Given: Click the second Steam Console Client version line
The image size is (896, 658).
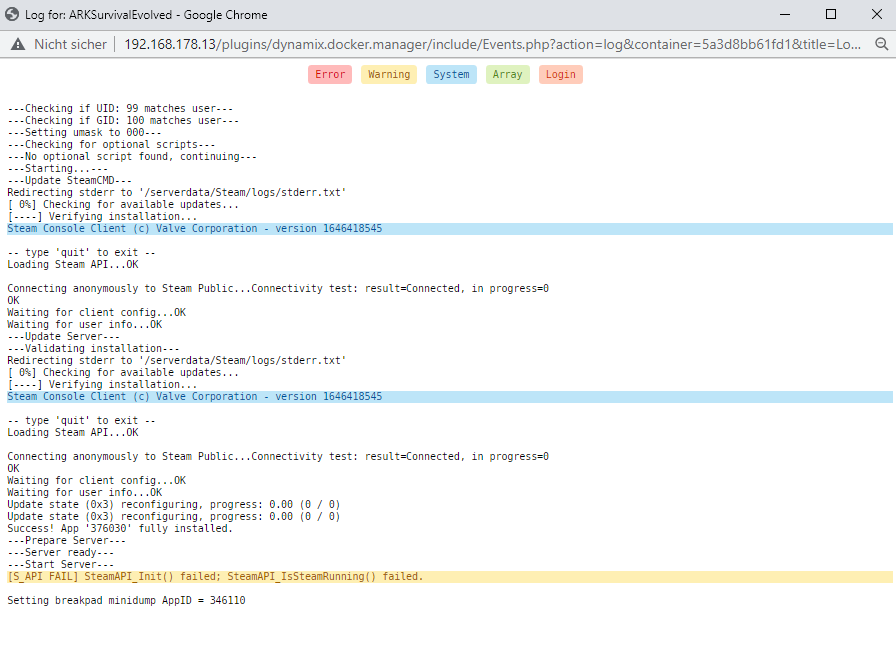Looking at the screenshot, I should (x=450, y=396).
